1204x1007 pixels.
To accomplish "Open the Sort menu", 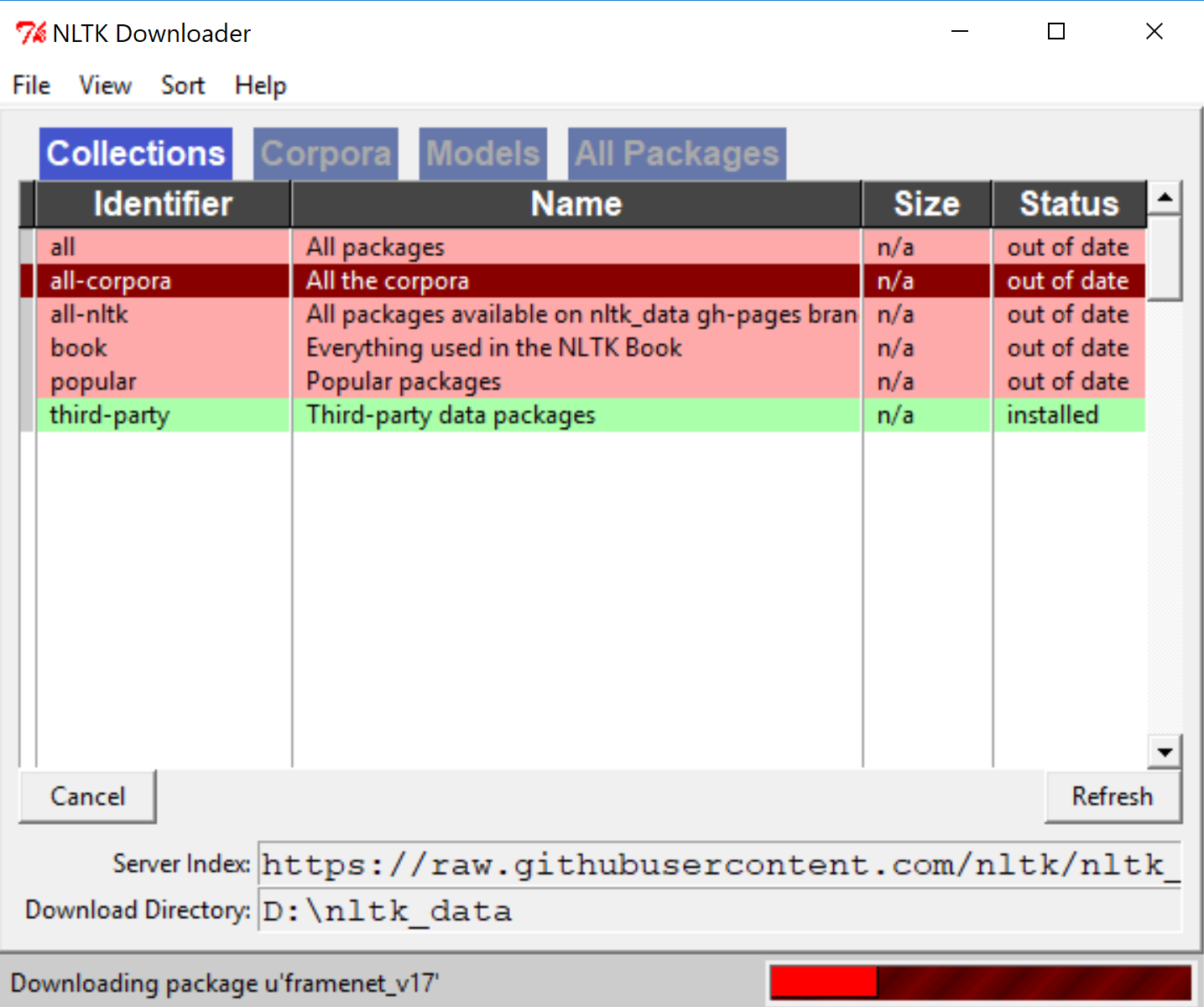I will tap(183, 86).
